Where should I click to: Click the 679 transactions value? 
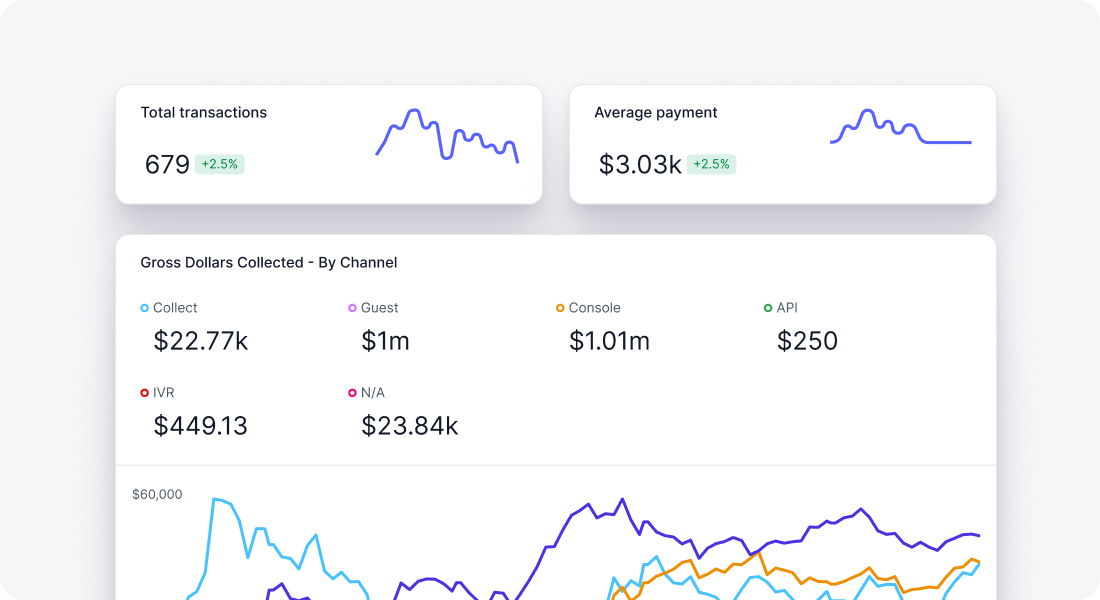[x=167, y=164]
